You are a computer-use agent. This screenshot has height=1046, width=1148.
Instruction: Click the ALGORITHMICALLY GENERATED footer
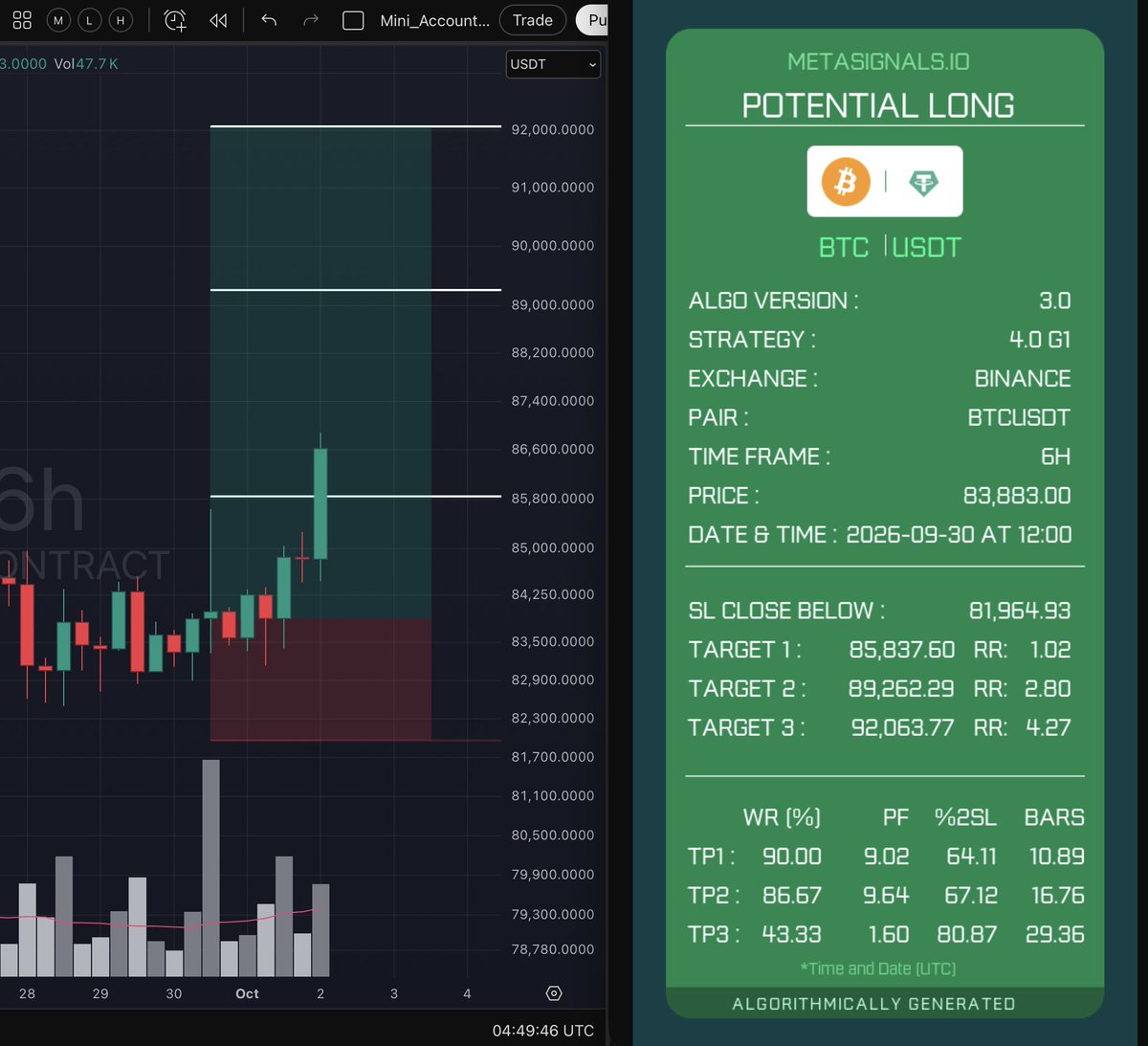pos(873,1004)
